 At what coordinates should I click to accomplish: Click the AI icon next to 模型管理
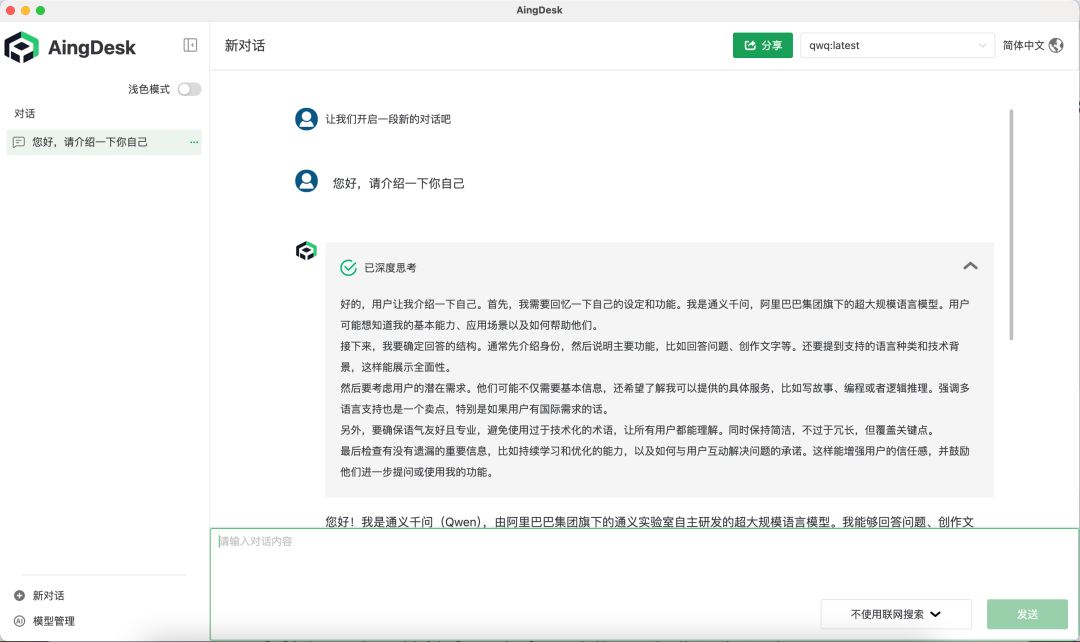[x=19, y=621]
